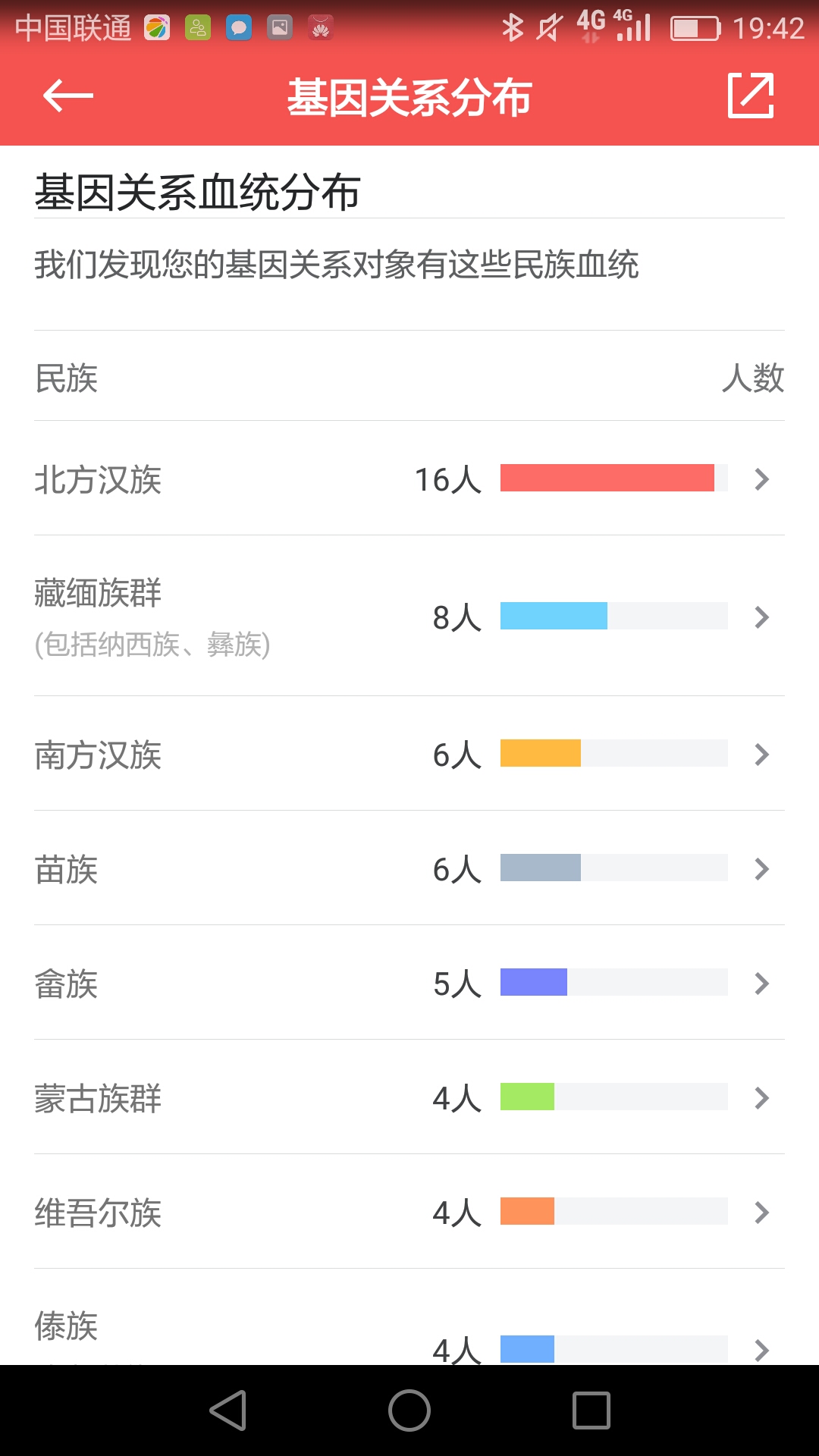This screenshot has height=1456, width=819.
Task: Tap the 民族 column header
Action: (x=67, y=378)
